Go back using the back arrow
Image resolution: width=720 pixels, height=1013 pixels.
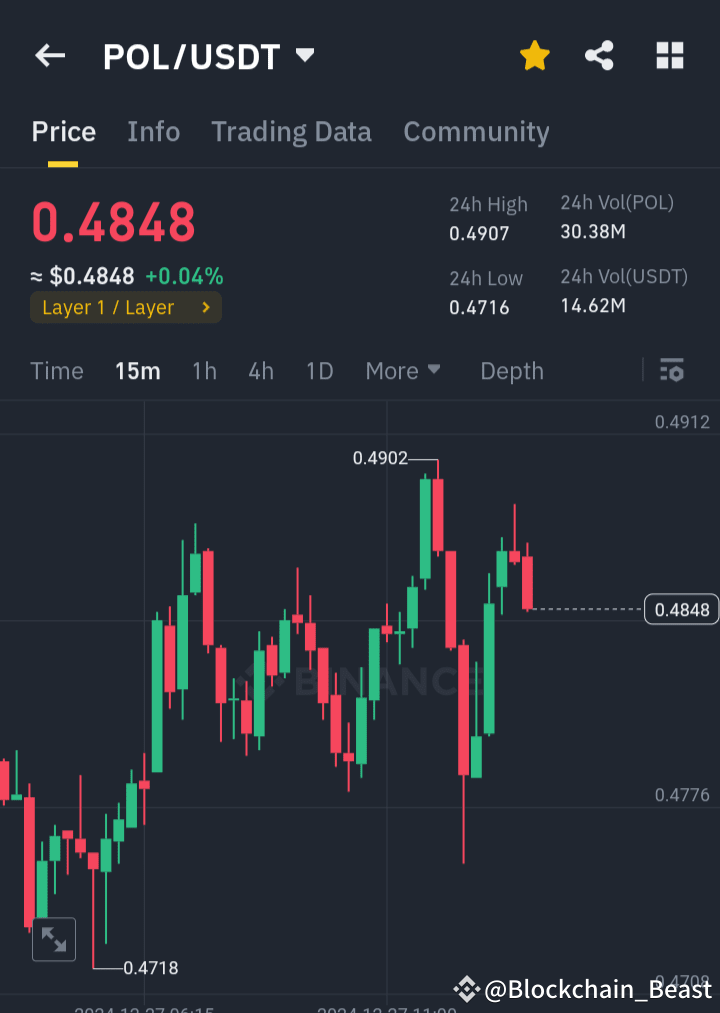49,55
